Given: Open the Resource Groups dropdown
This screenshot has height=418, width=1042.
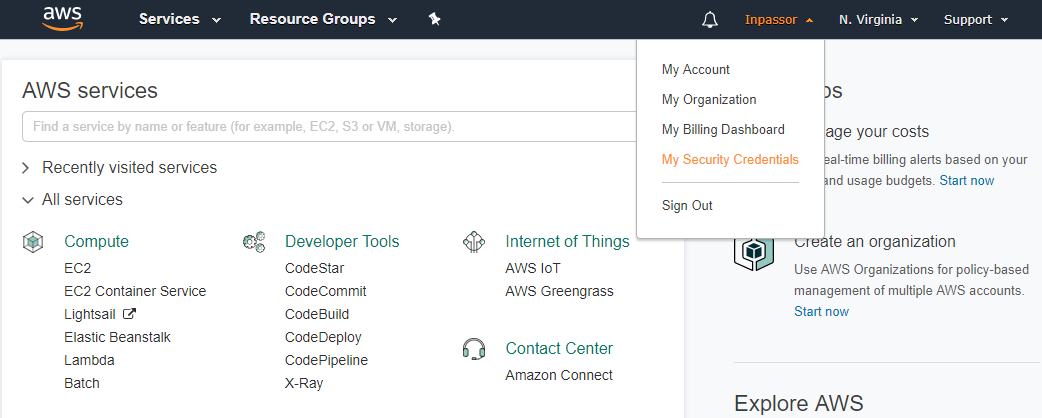Looking at the screenshot, I should pos(323,19).
